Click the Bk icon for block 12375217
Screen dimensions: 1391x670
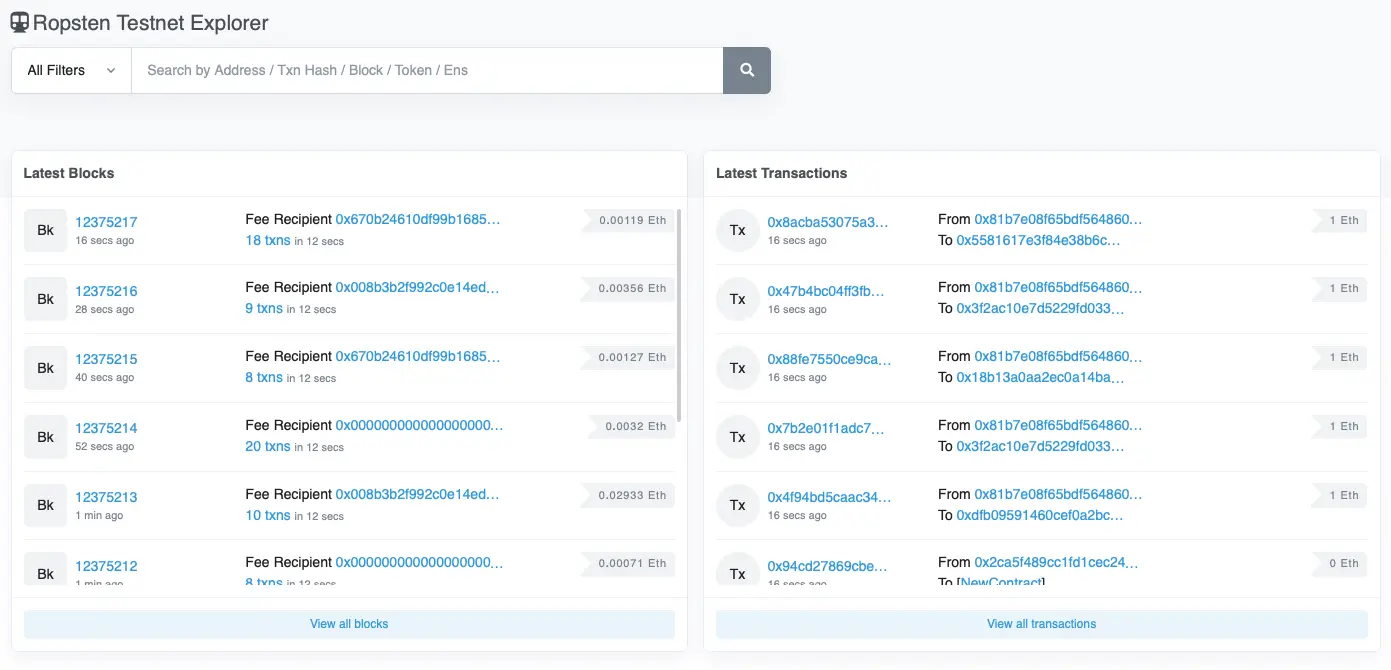45,230
